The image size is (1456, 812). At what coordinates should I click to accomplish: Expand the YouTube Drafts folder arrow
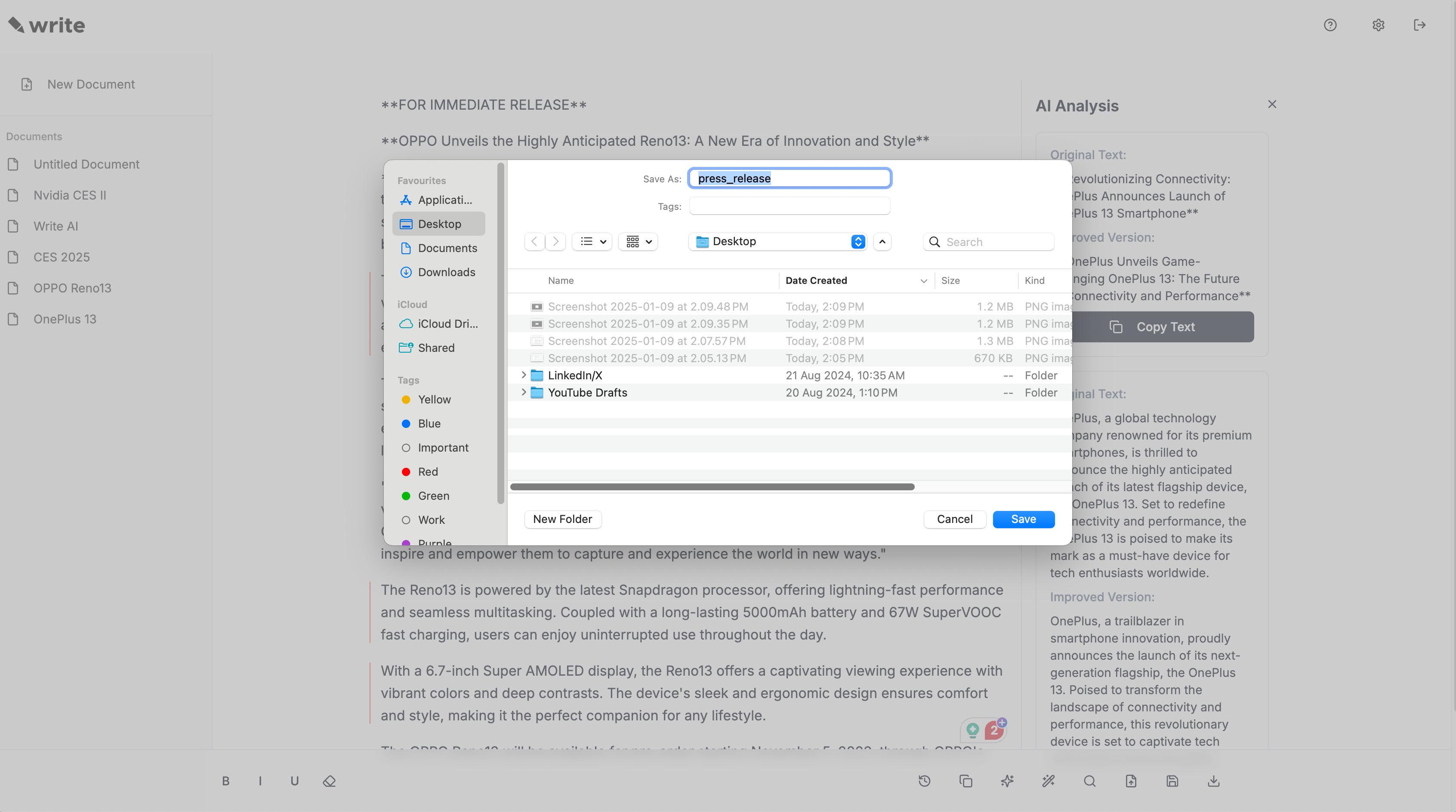pos(523,392)
